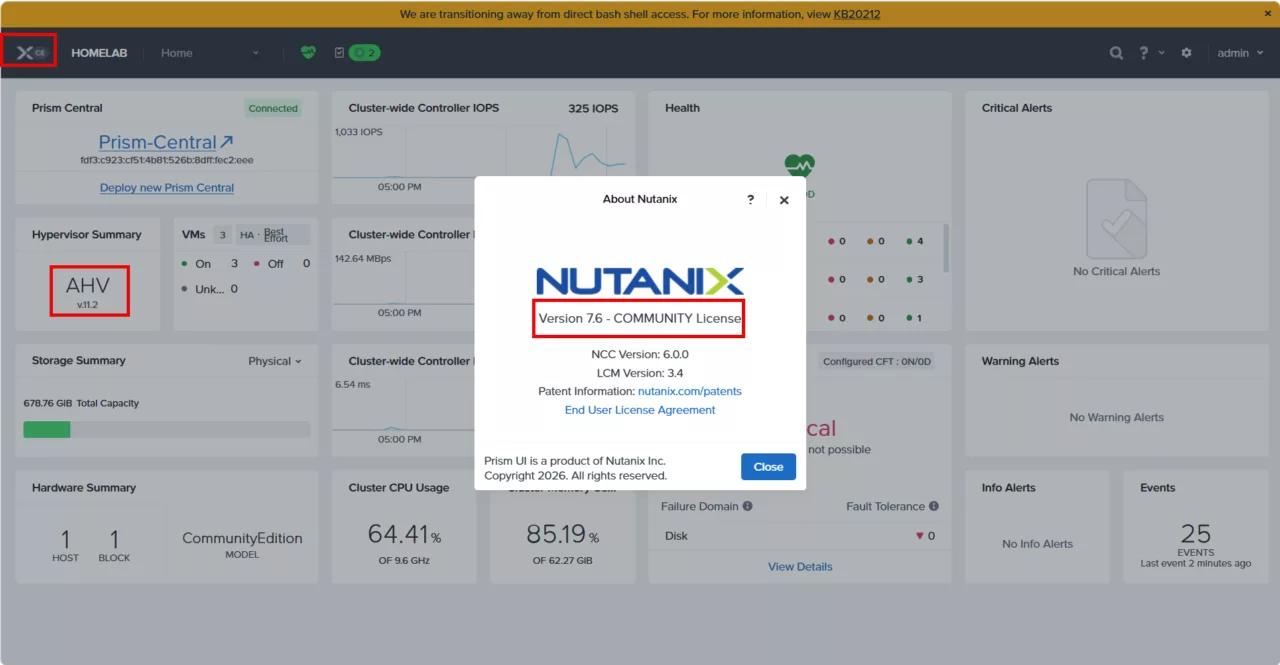Image resolution: width=1280 pixels, height=665 pixels.
Task: Click the No Info Alerts text
Action: [1037, 544]
